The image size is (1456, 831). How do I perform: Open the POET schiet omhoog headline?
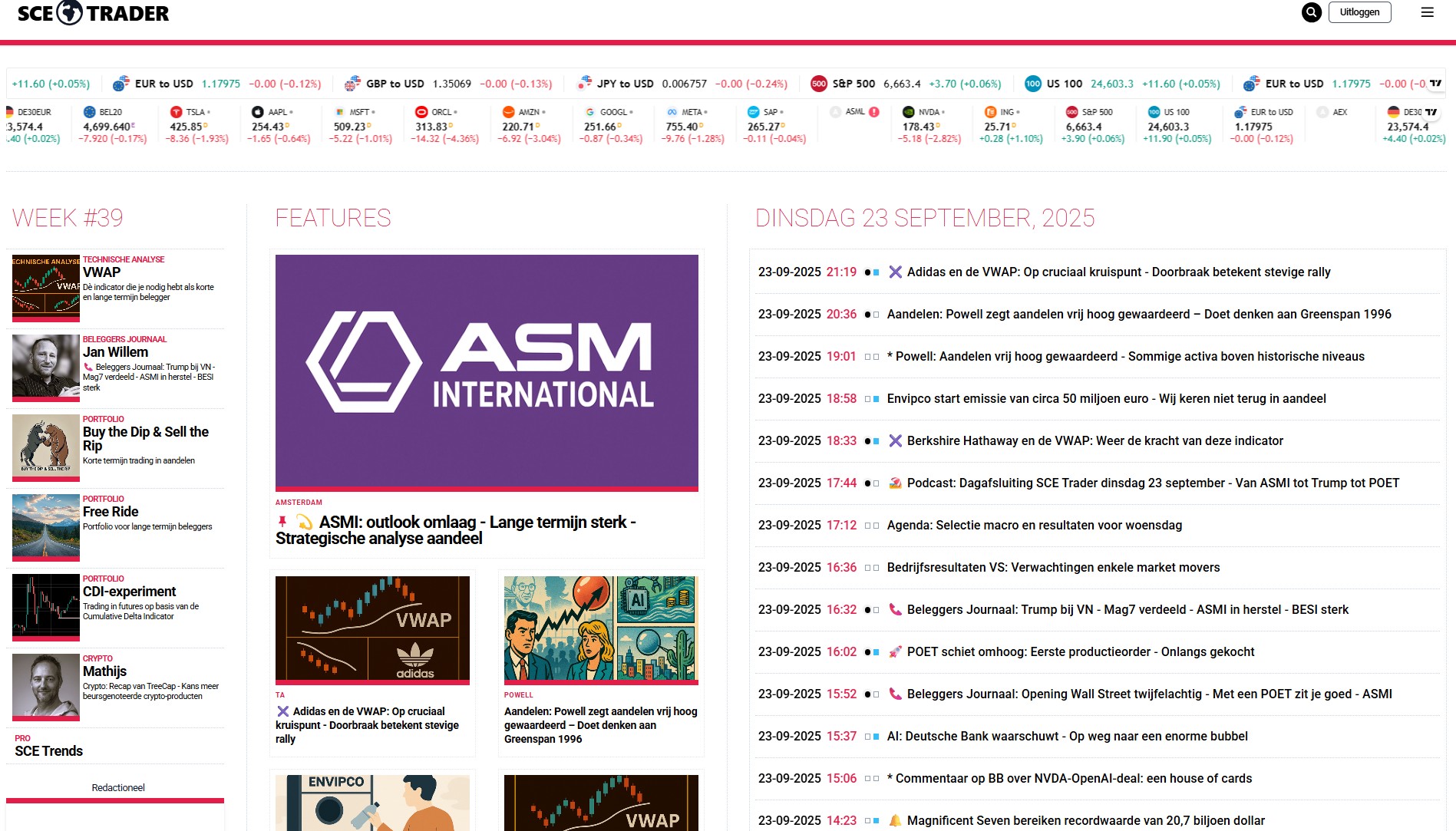(1081, 651)
